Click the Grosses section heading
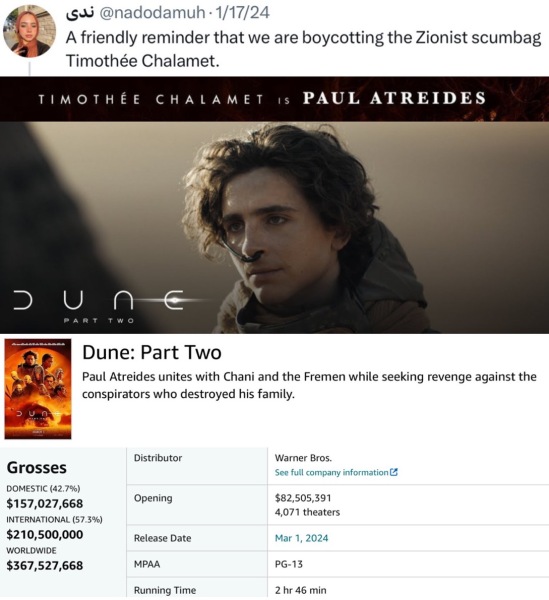The width and height of the screenshot is (549, 600). click(37, 468)
